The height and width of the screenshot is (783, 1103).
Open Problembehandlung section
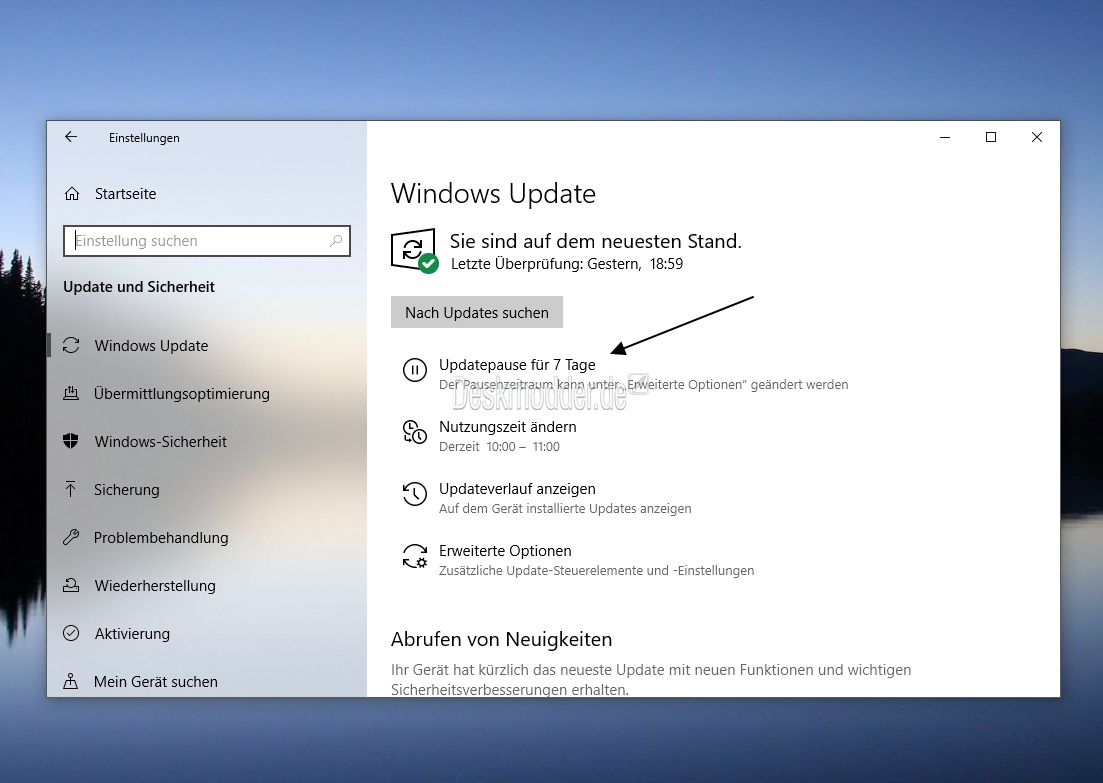[161, 537]
